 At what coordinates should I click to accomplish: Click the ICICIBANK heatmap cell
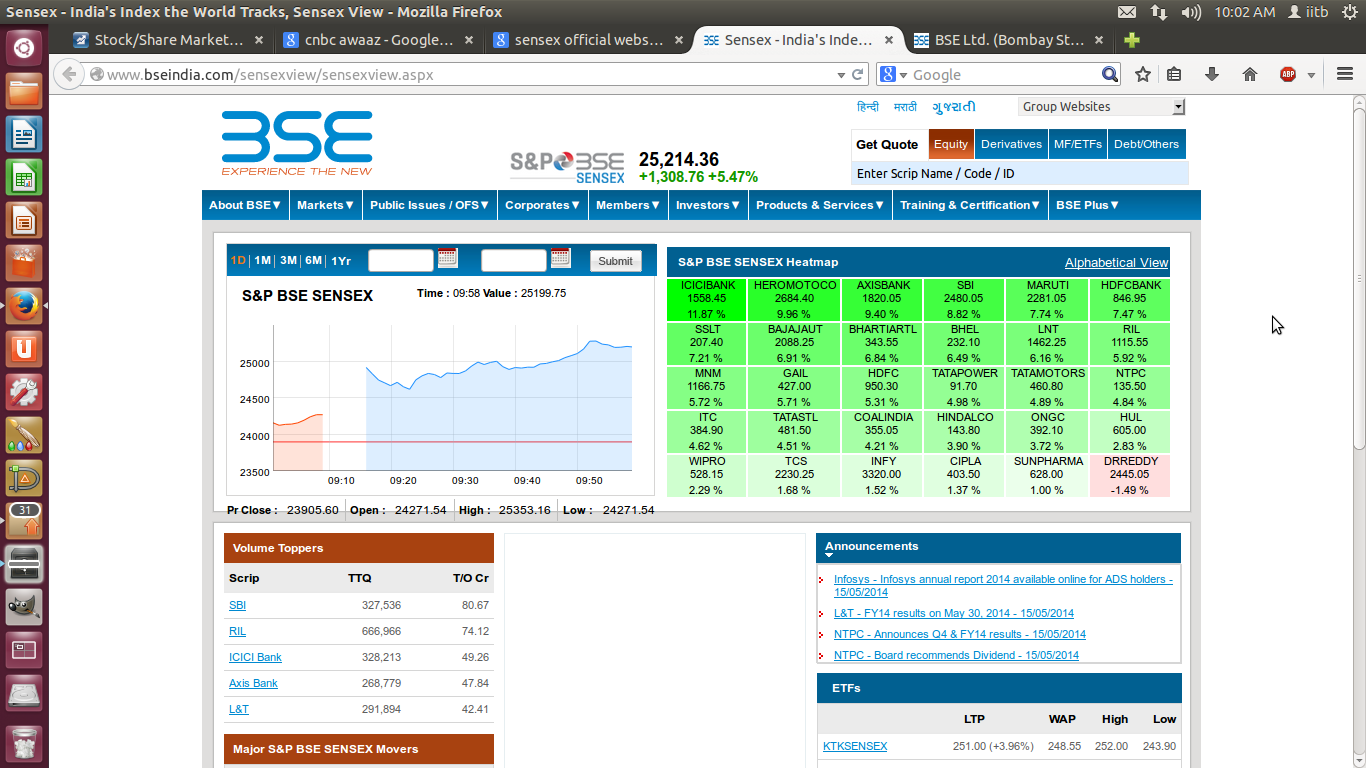tap(707, 300)
